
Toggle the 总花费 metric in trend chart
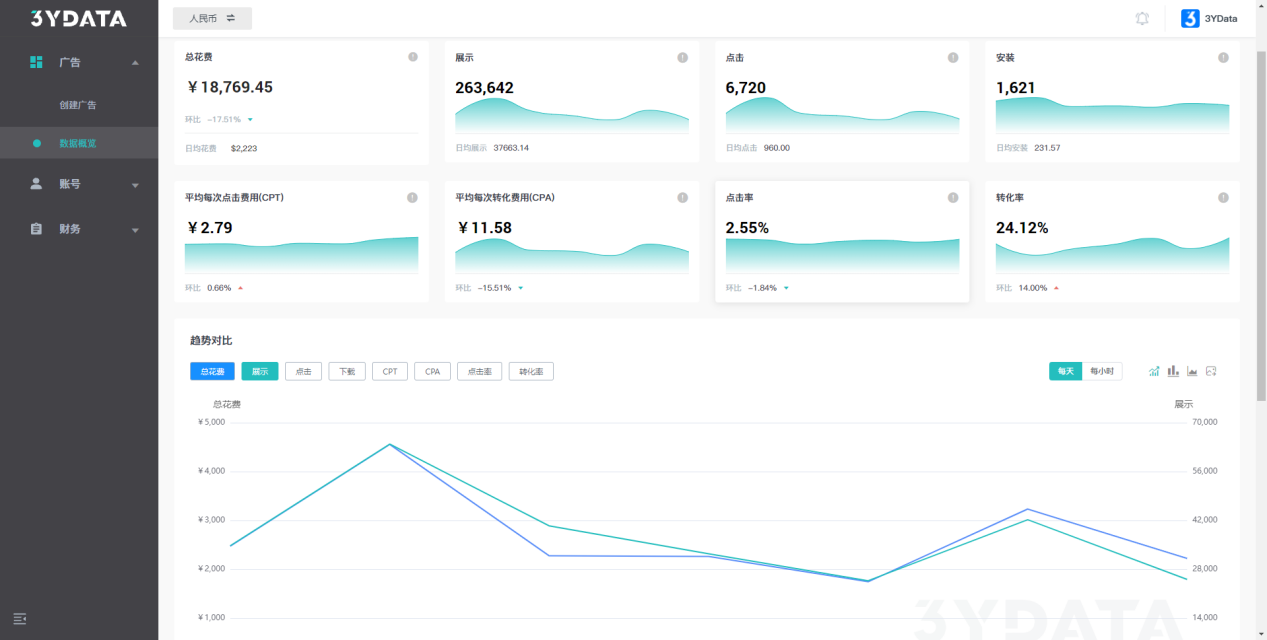[x=212, y=371]
